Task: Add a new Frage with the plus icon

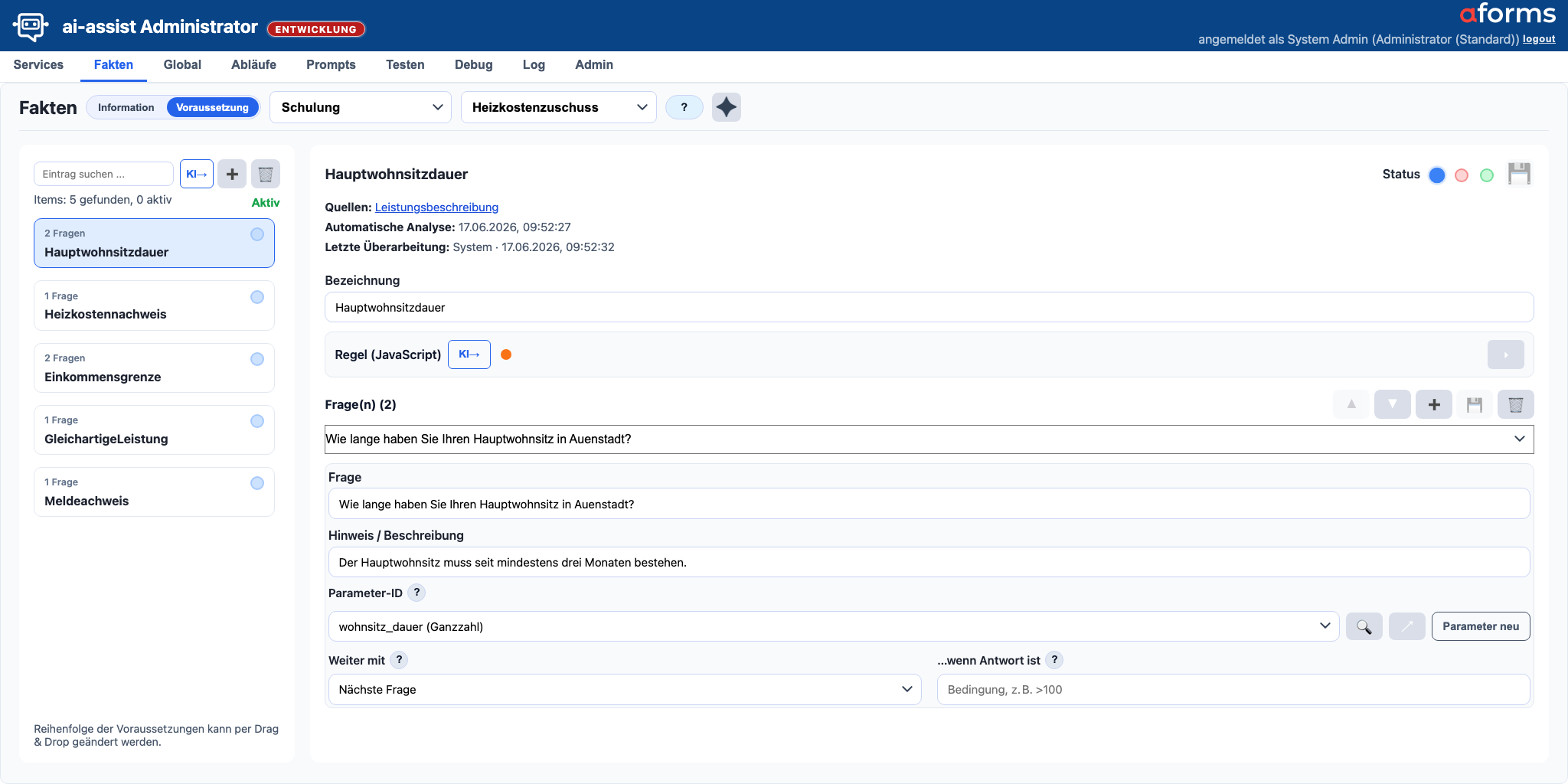Action: (1434, 404)
